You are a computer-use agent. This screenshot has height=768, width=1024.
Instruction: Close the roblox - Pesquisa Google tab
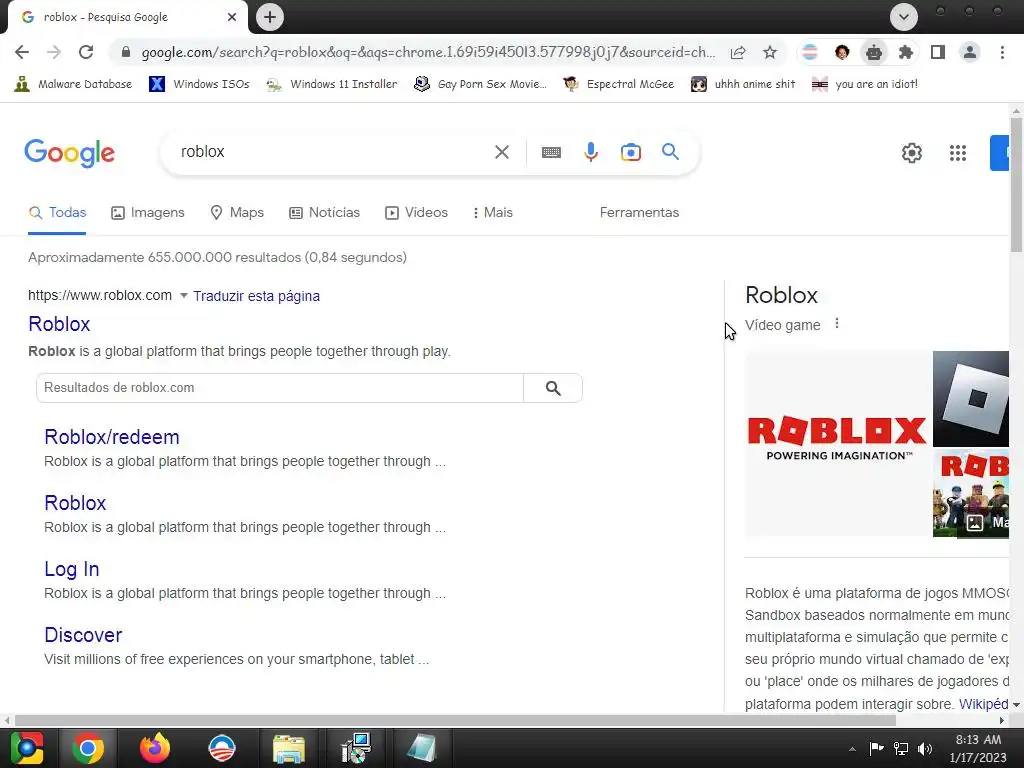coord(232,17)
